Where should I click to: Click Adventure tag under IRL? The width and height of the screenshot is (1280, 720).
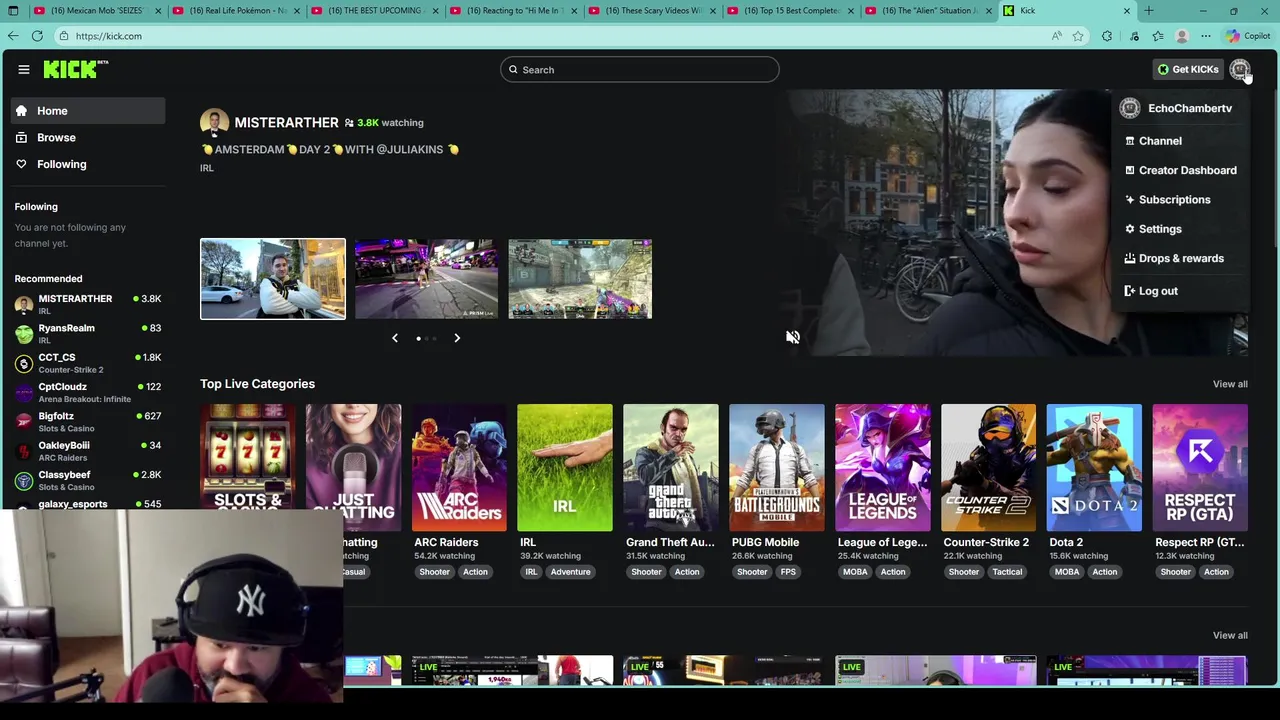tap(570, 572)
